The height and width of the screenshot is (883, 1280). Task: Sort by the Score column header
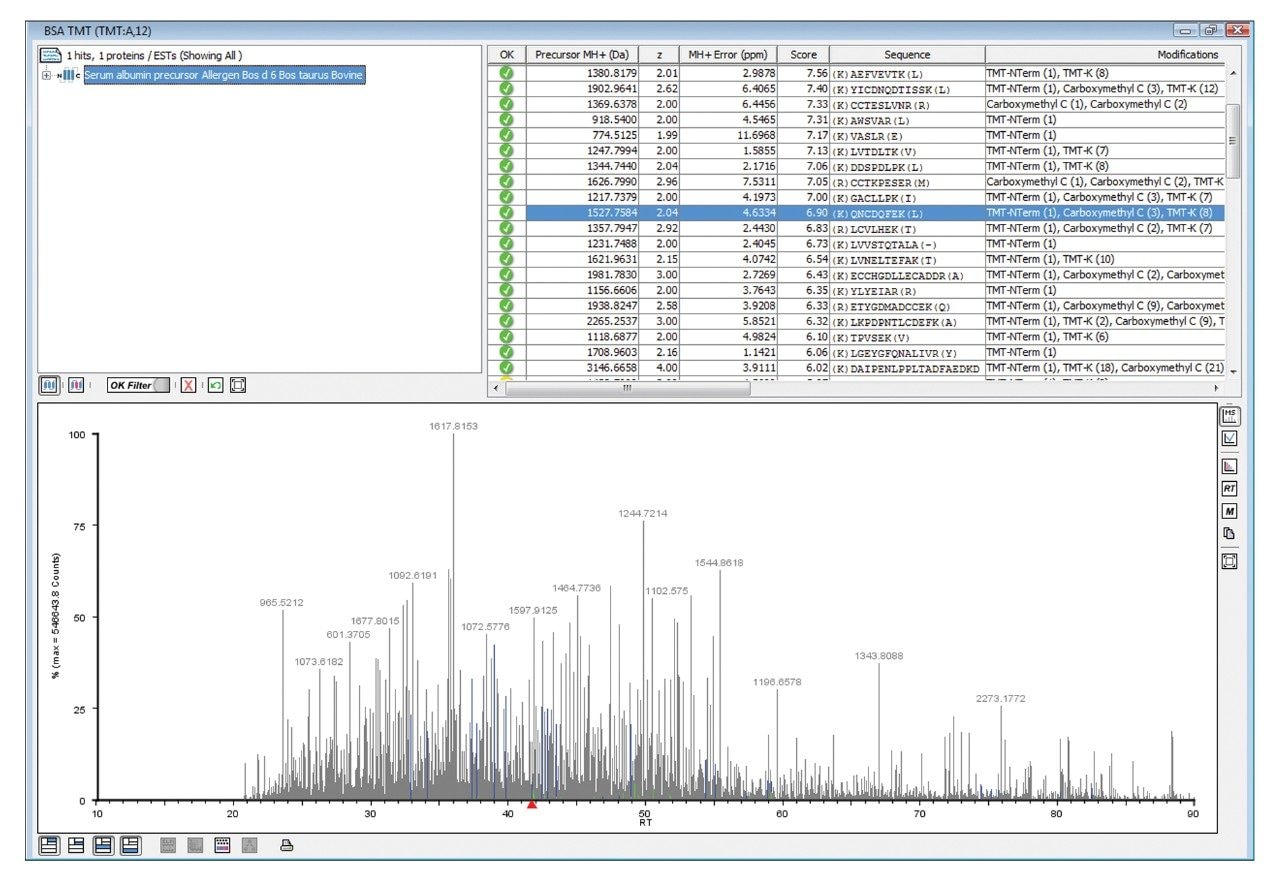(x=803, y=55)
